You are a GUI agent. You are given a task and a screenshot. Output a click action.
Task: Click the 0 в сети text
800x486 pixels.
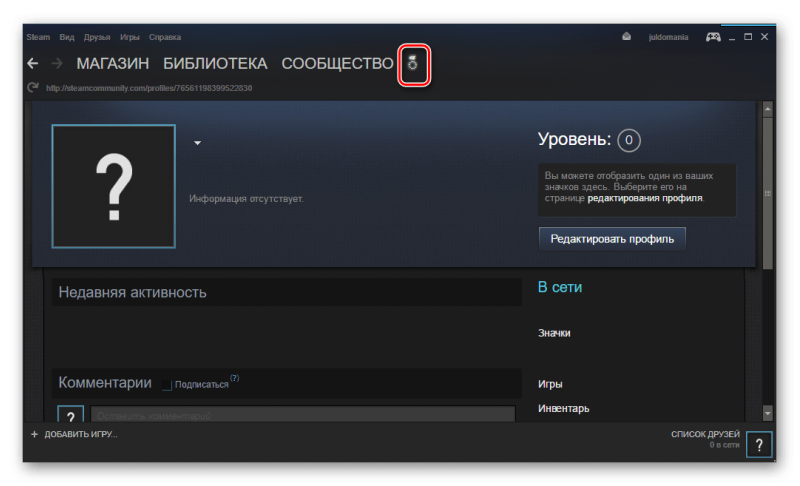pos(724,445)
